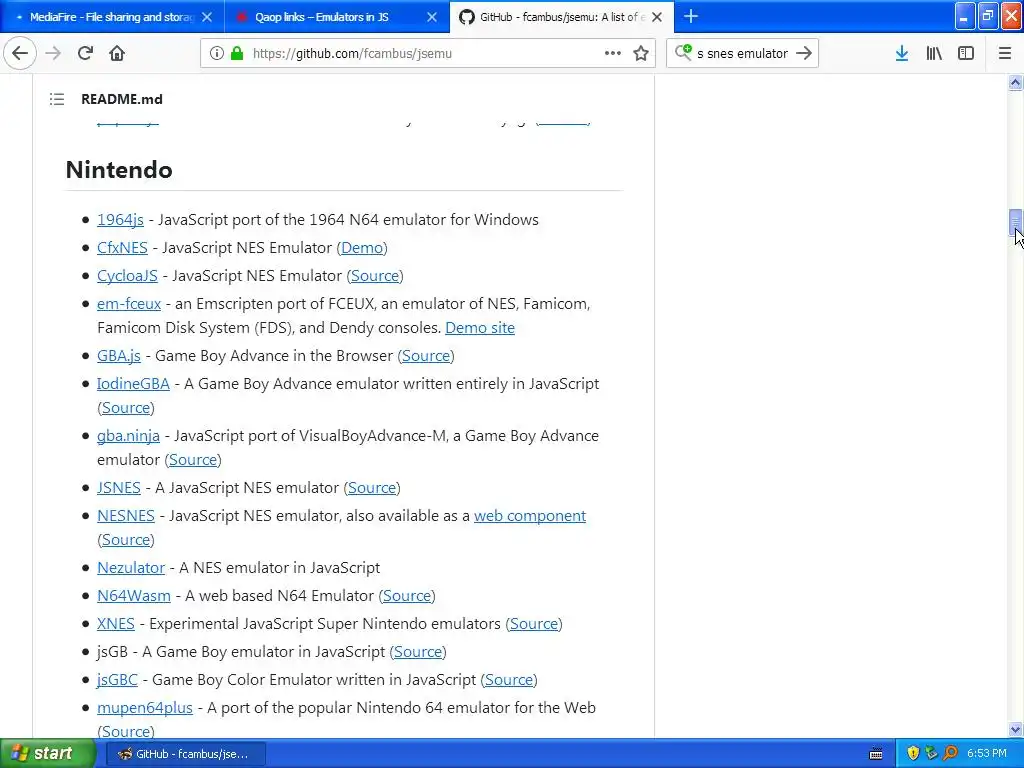Open the JSNES link
This screenshot has height=768, width=1024.
click(x=119, y=488)
